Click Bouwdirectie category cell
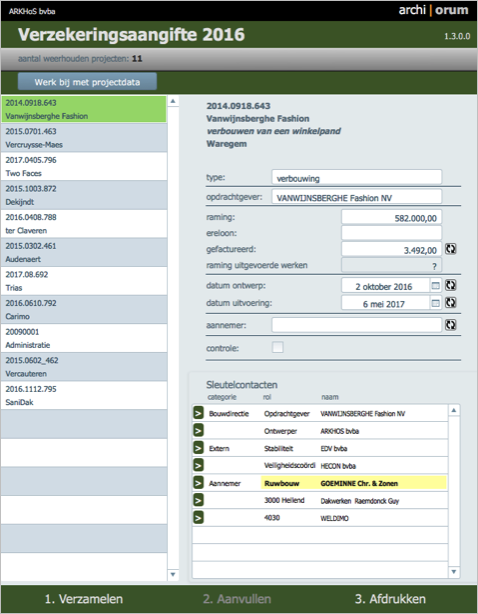The width and height of the screenshot is (478, 614). tap(229, 414)
